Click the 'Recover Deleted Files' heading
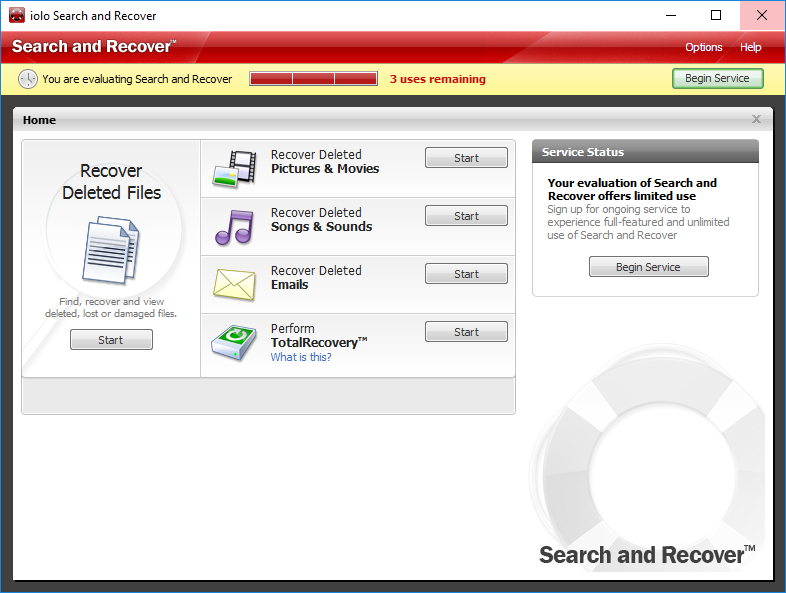The width and height of the screenshot is (786, 593). tap(111, 181)
